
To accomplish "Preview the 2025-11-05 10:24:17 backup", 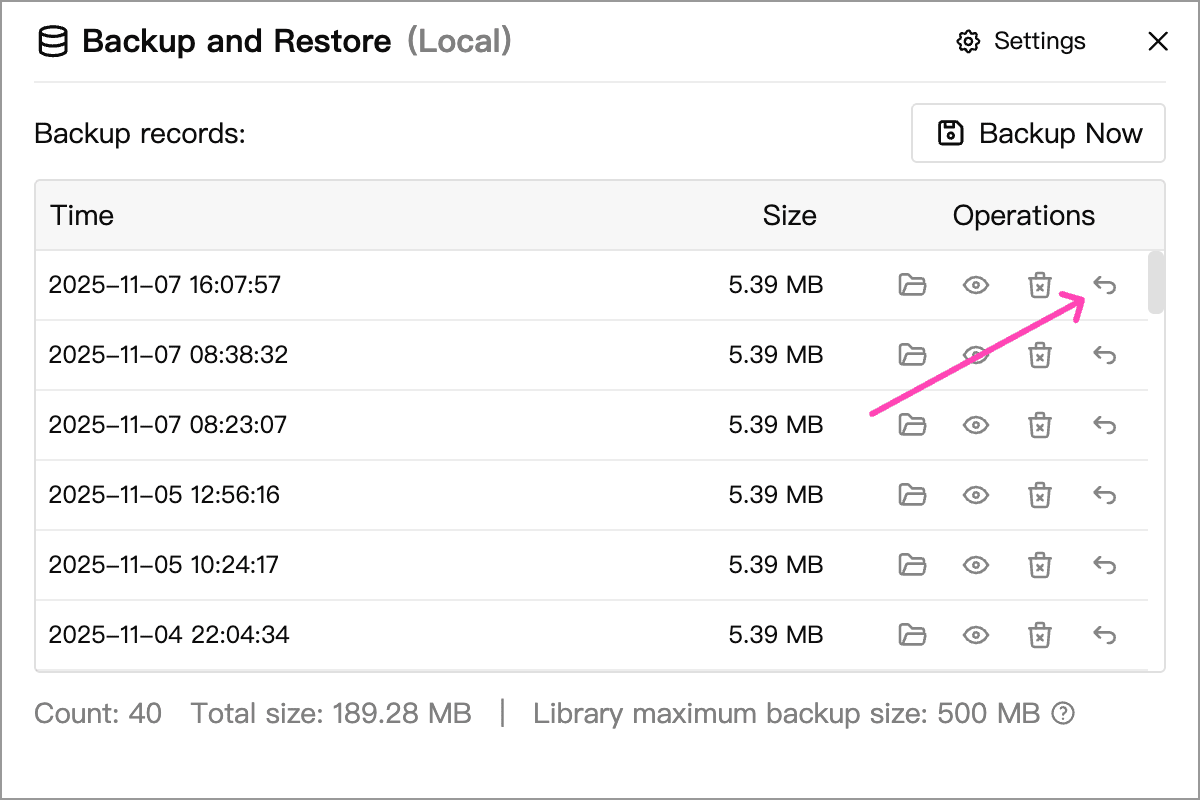I will click(976, 565).
